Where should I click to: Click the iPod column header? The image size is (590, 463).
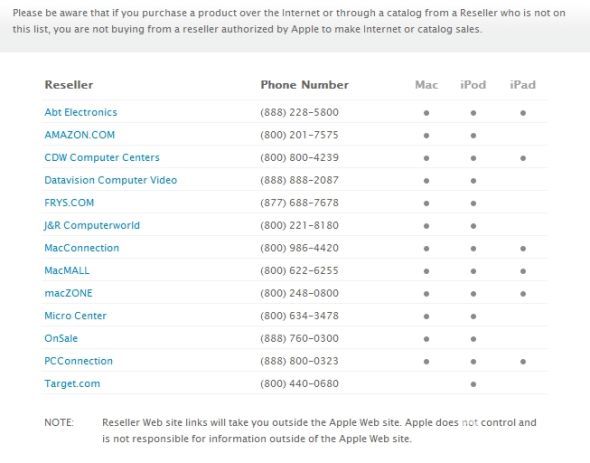click(473, 85)
